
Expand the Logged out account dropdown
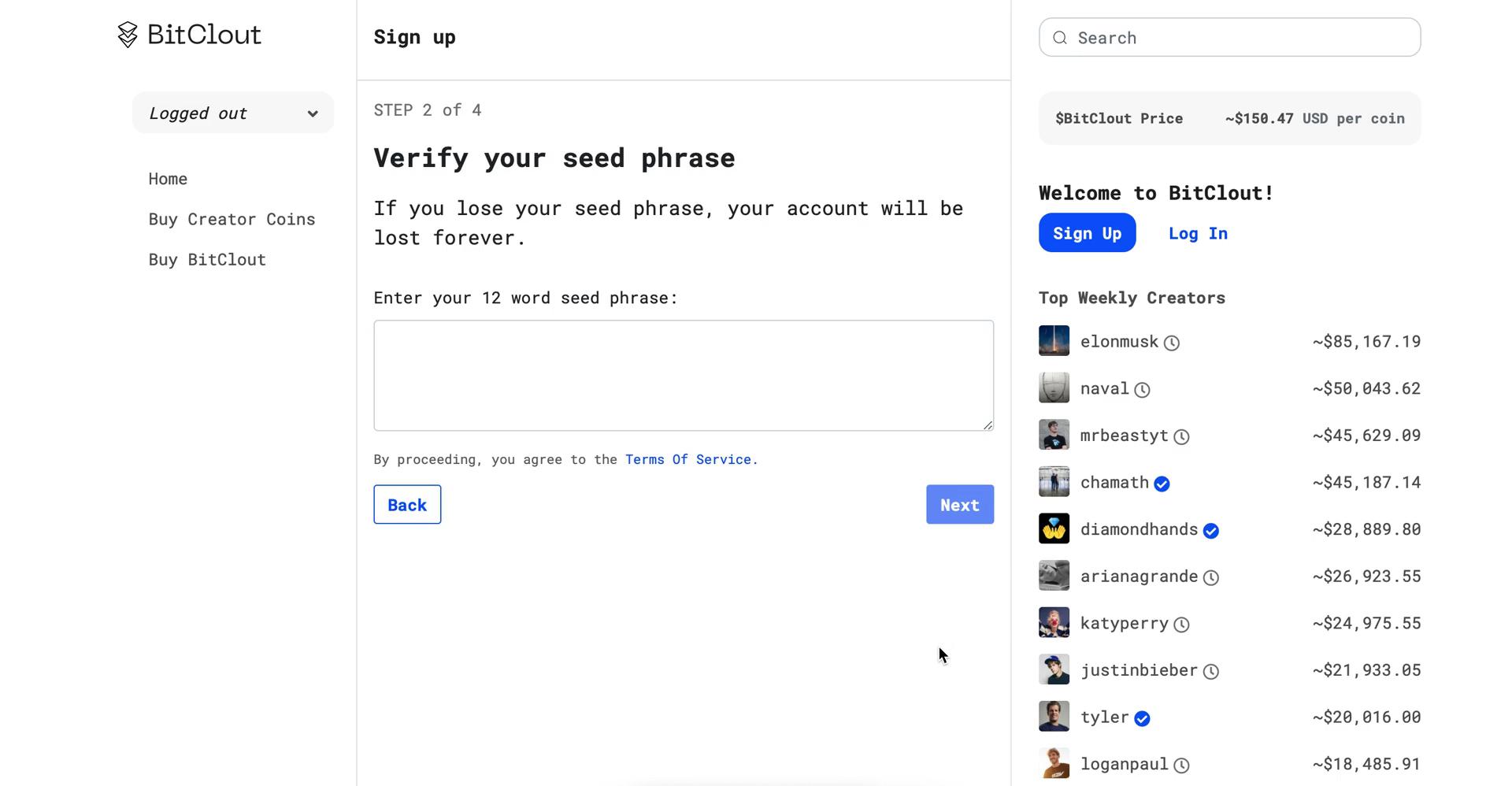pyautogui.click(x=233, y=113)
